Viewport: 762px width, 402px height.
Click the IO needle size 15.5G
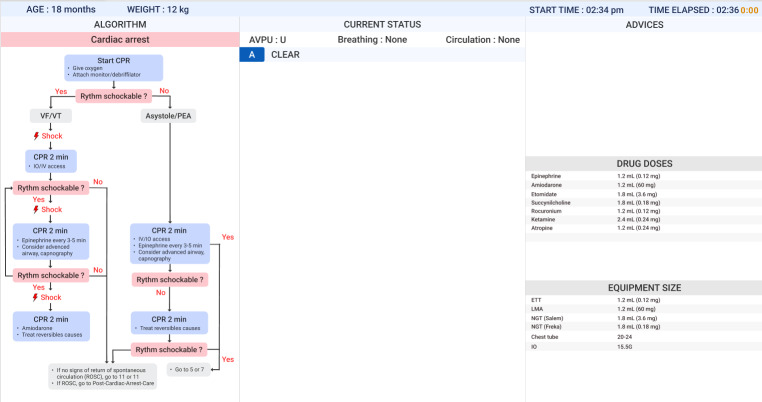(624, 347)
